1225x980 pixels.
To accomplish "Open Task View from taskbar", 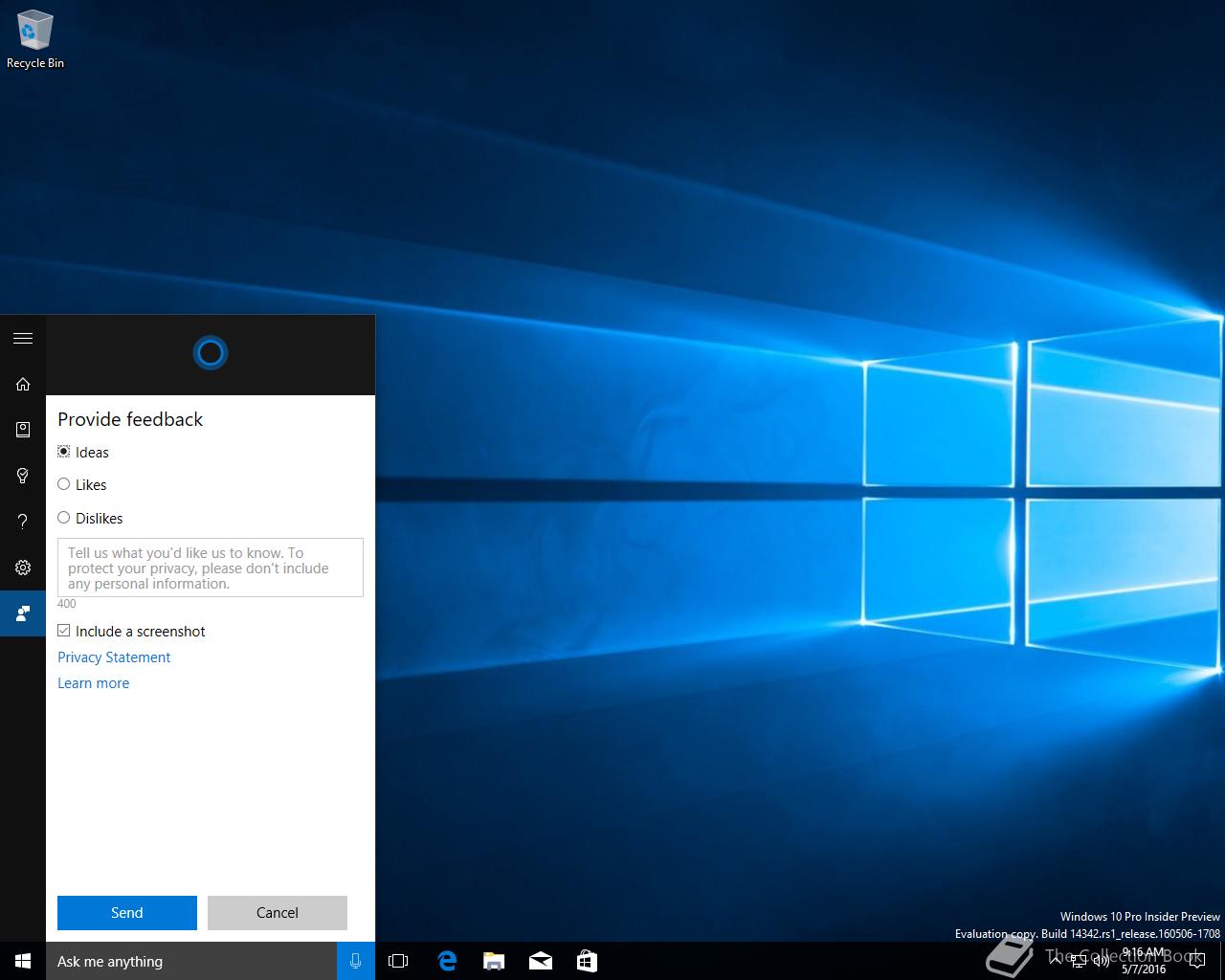I will coord(398,961).
